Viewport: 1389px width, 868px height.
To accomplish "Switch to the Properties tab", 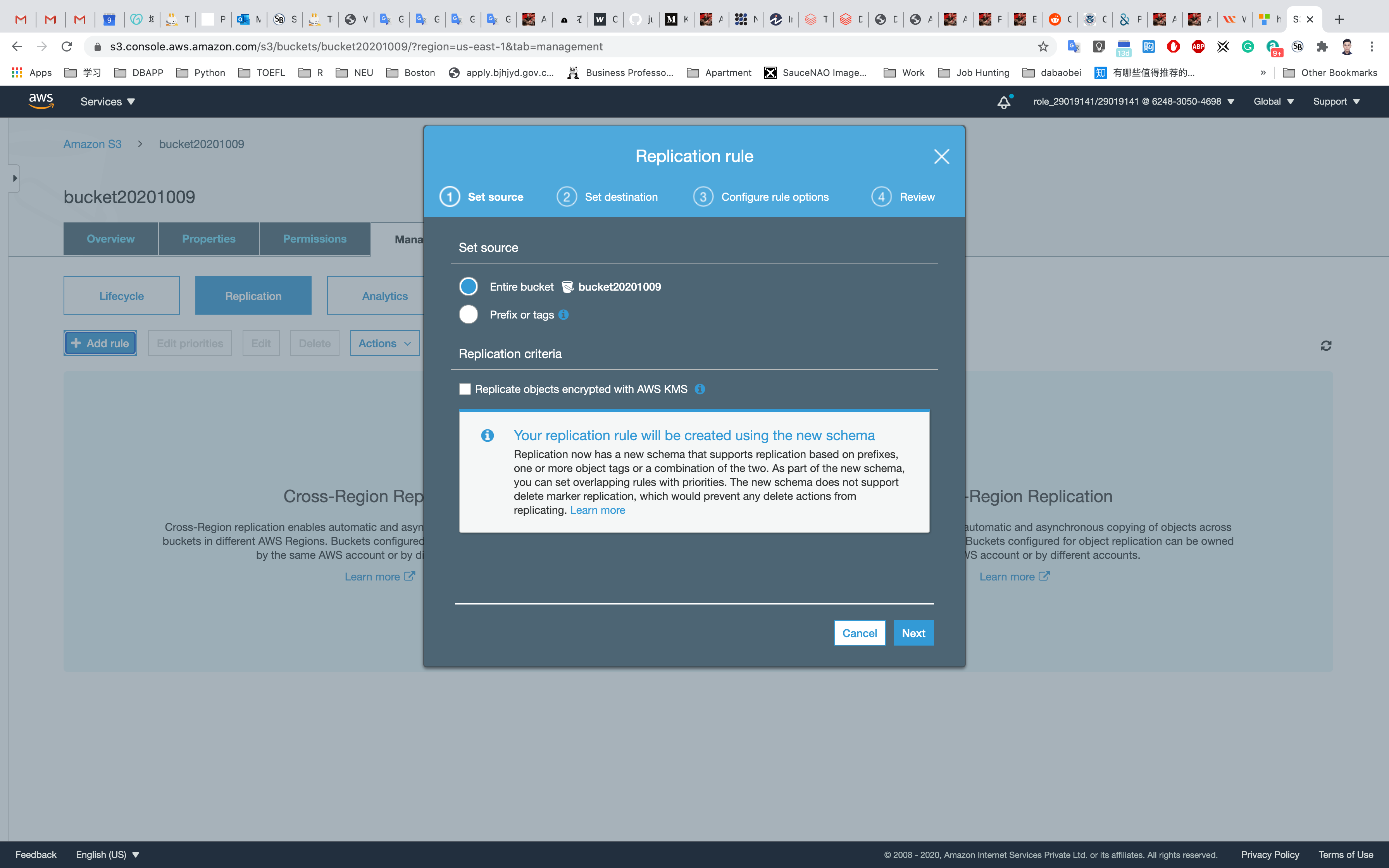I will [x=209, y=239].
